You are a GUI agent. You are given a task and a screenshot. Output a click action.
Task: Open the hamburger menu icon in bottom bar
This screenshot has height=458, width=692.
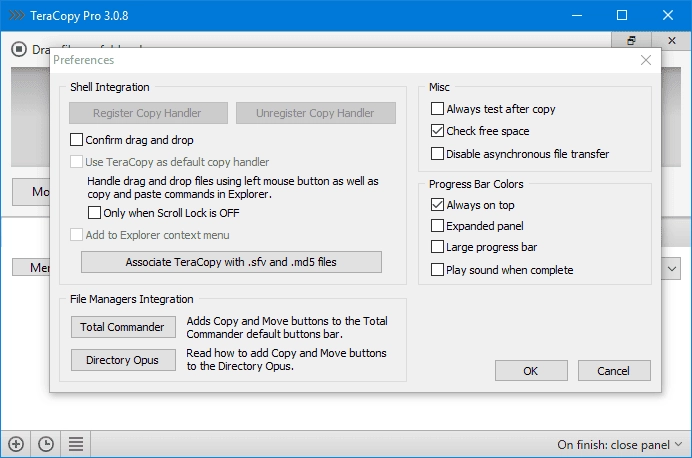point(76,444)
